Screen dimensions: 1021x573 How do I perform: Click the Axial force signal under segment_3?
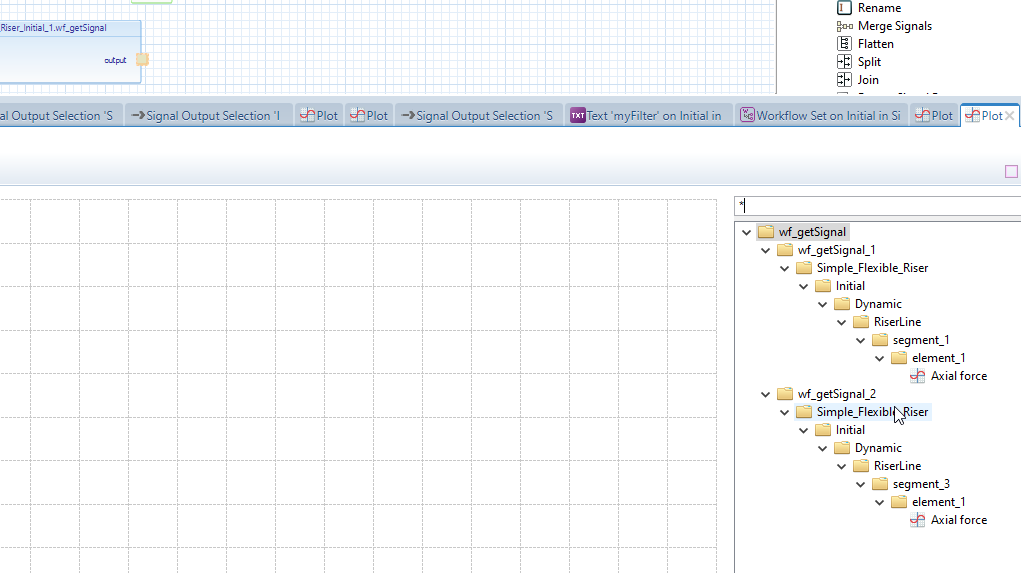[x=957, y=520]
